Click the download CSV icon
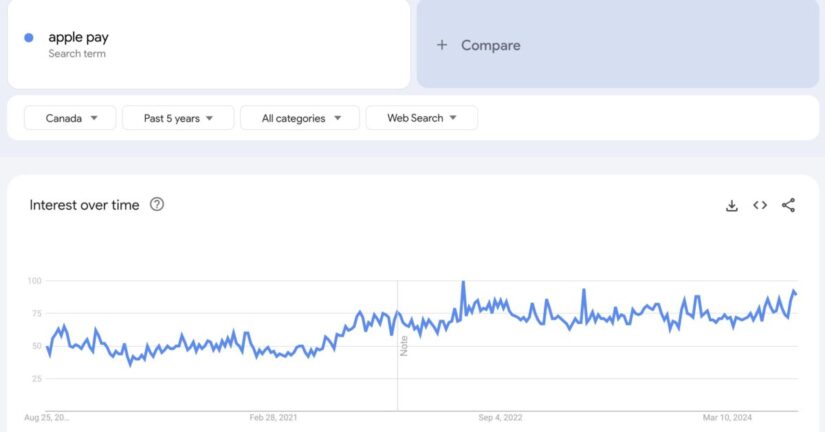Screen dimensions: 825x432 tap(732, 205)
